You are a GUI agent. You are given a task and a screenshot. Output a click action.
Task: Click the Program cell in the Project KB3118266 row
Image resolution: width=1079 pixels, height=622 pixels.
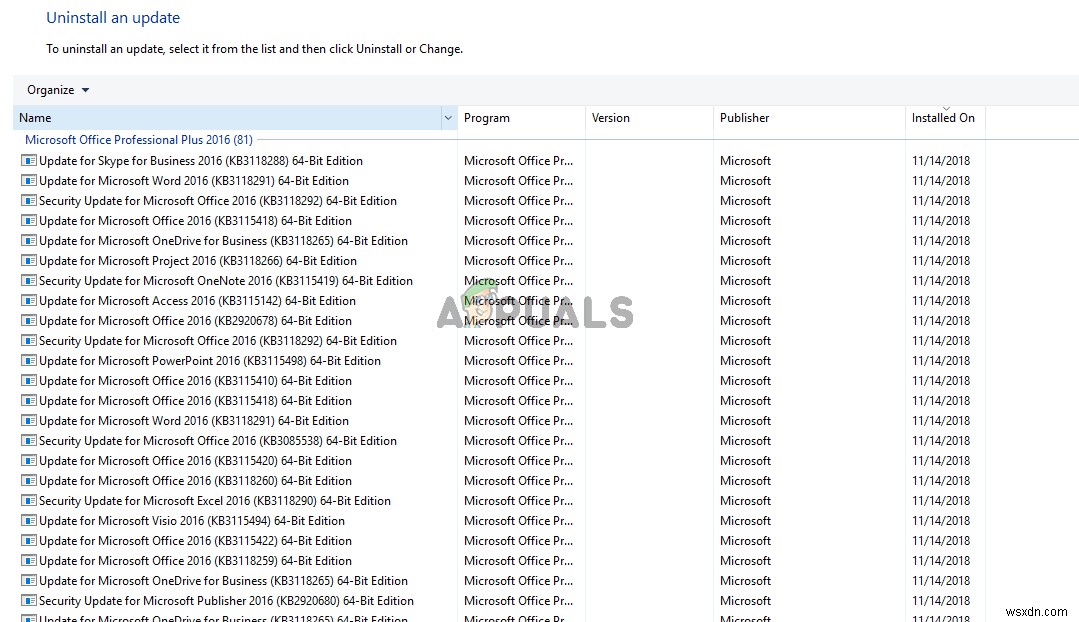(518, 261)
